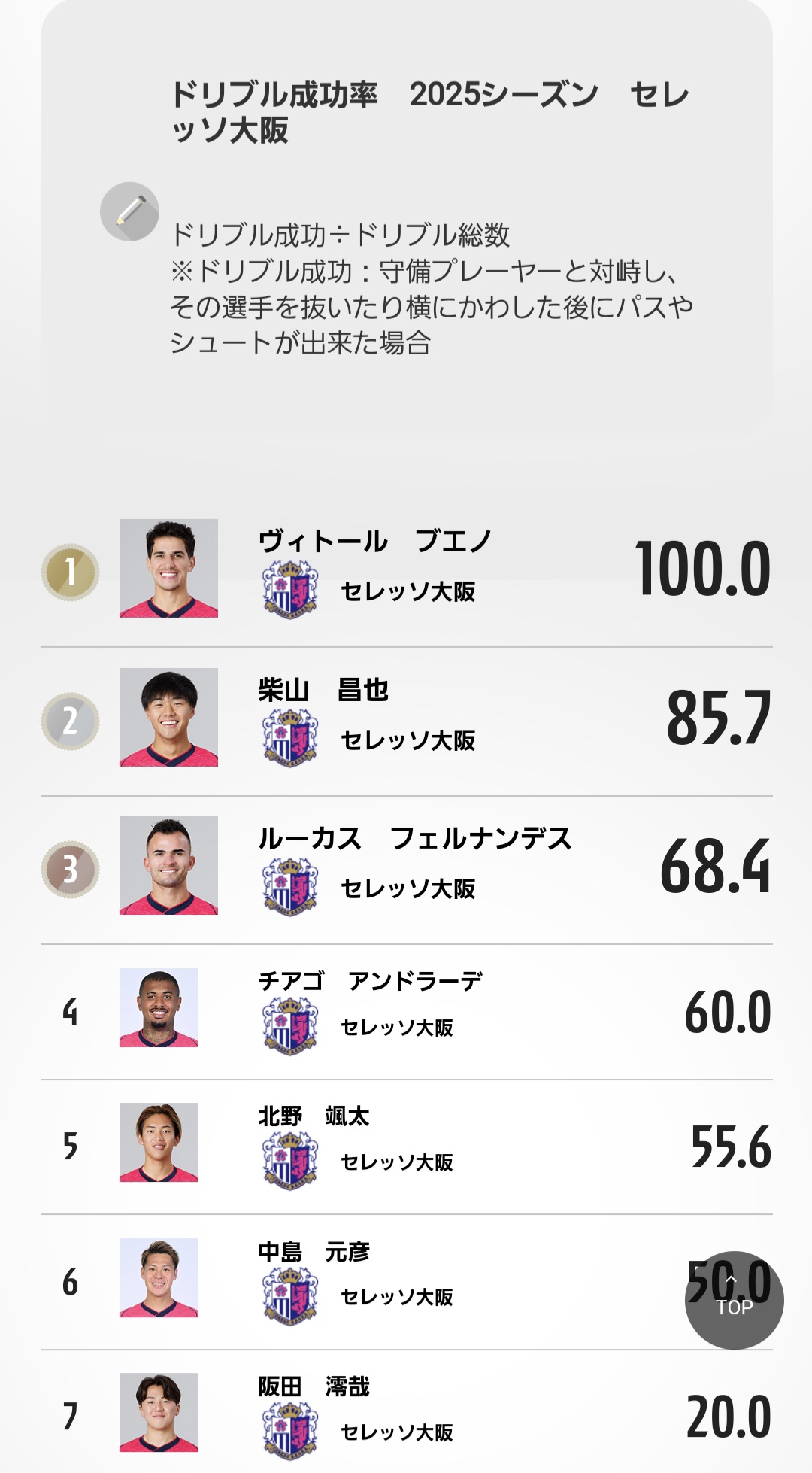This screenshot has height=1473, width=812.
Task: Click Cerezo crest beside ヴィトール ブエノ
Action: tap(290, 591)
